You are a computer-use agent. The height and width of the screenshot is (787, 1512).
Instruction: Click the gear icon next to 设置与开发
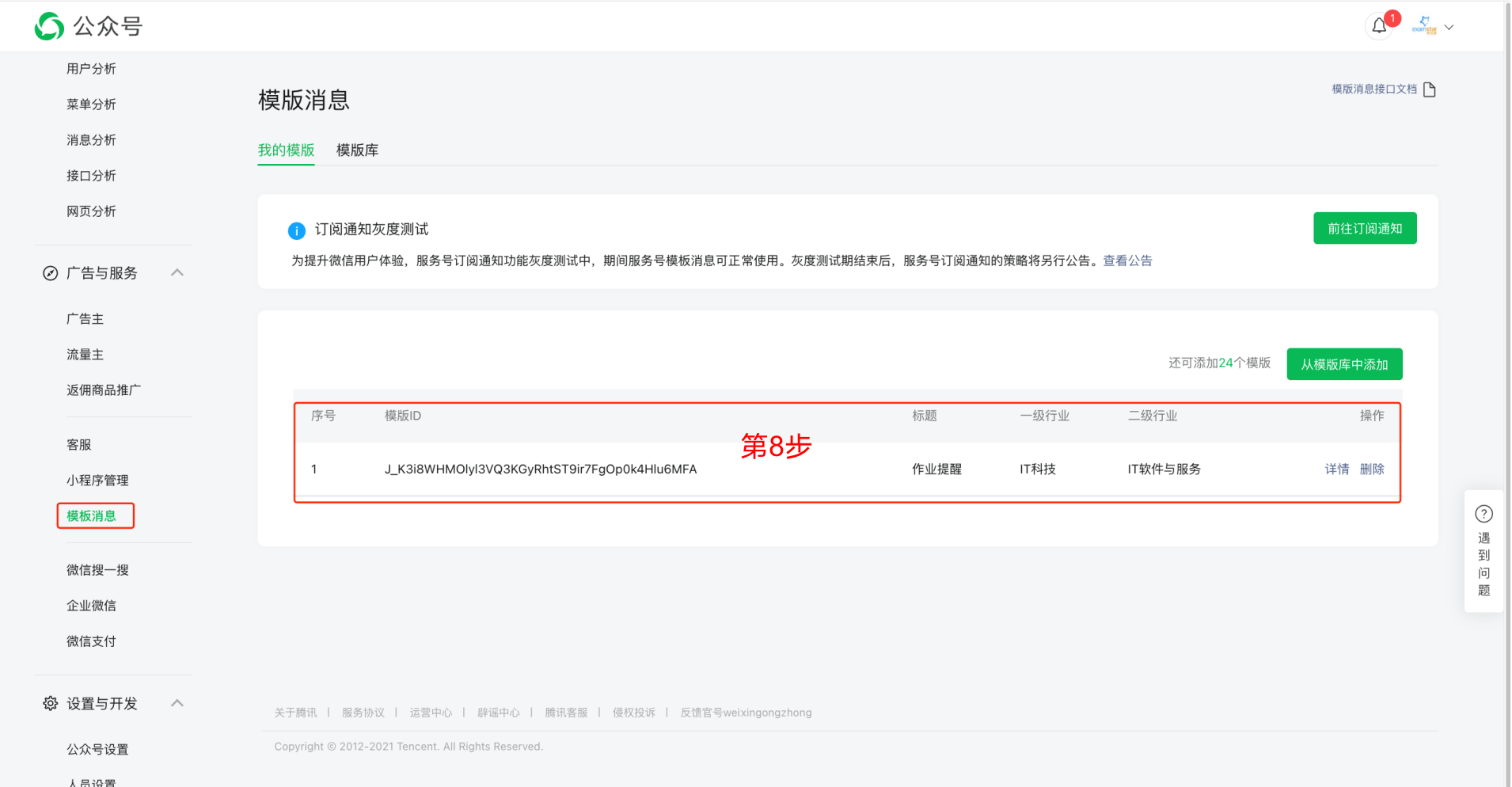(x=50, y=703)
